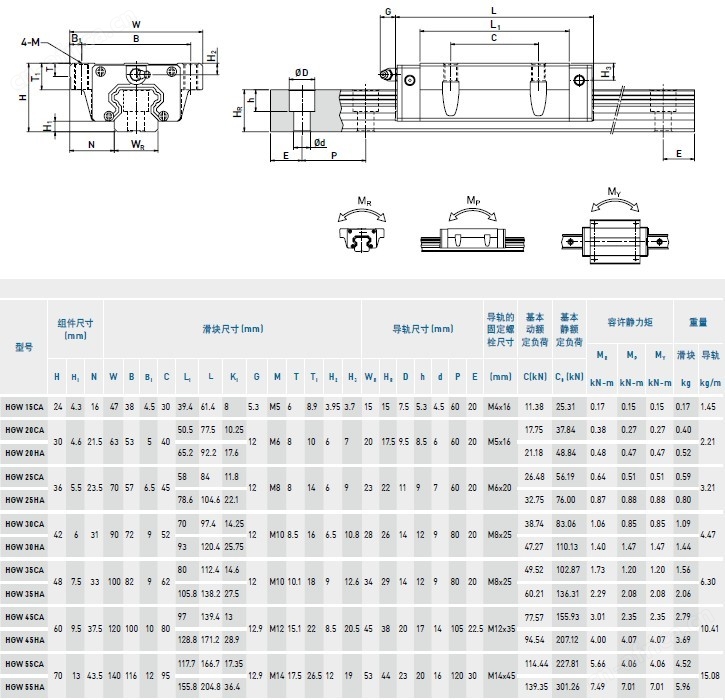Select the HGW 15CA model row
Screen dimensions: 725x700
(362, 407)
